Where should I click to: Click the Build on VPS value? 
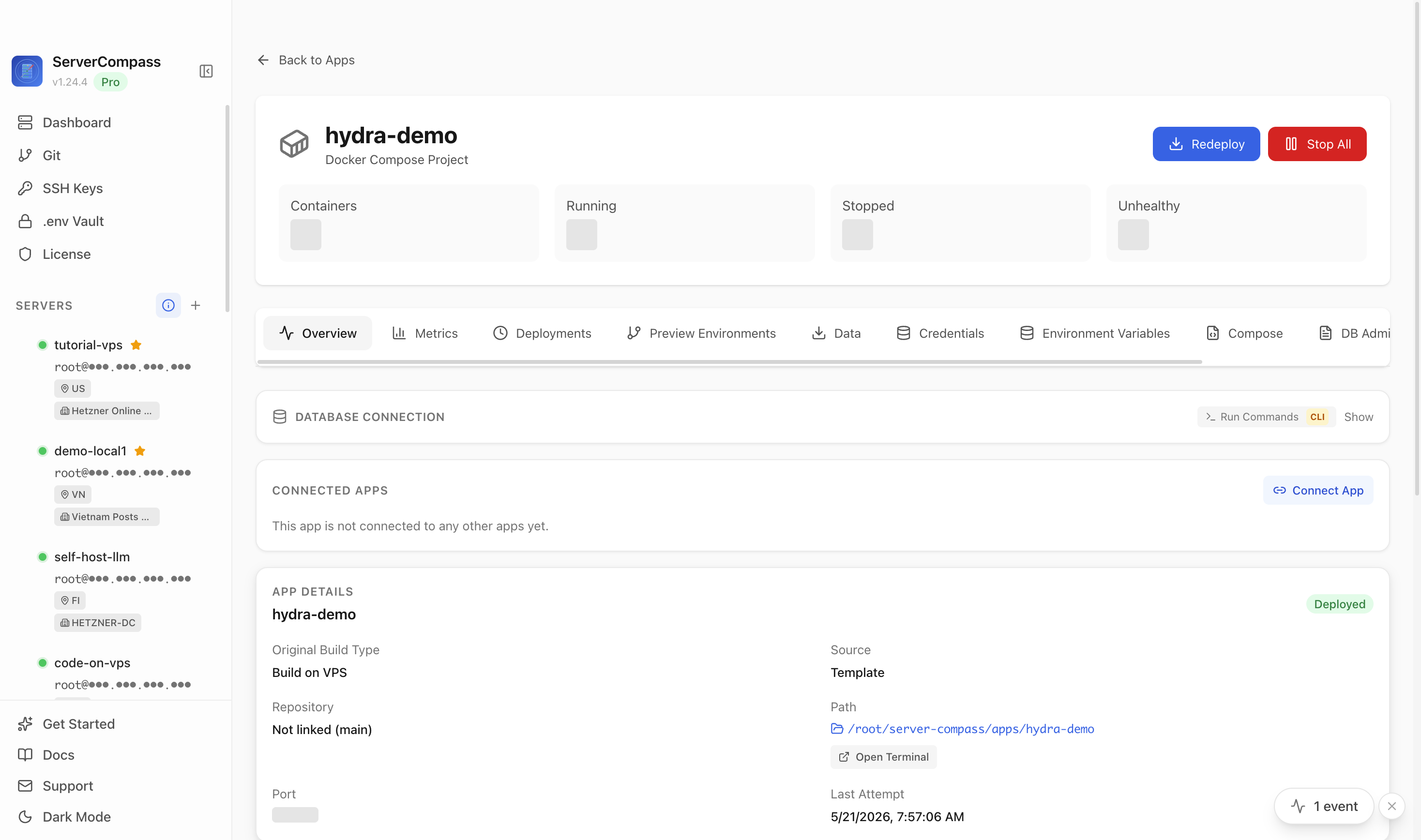click(309, 672)
